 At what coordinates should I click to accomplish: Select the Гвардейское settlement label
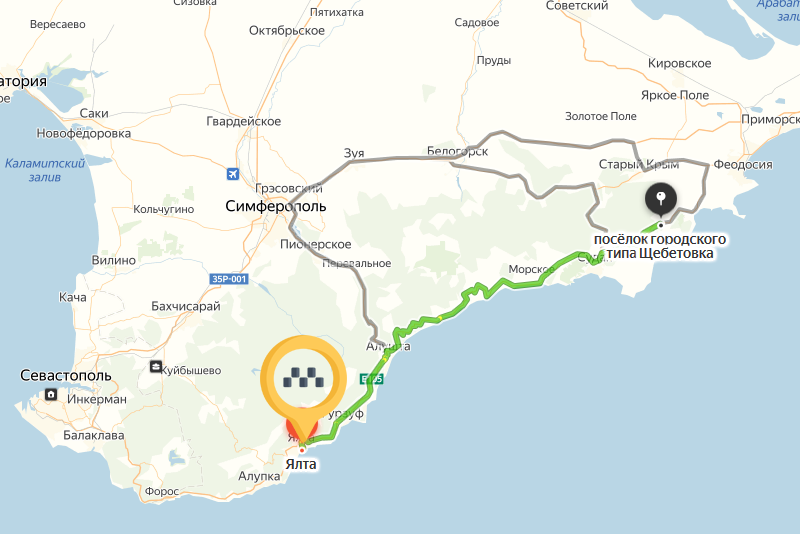(243, 121)
